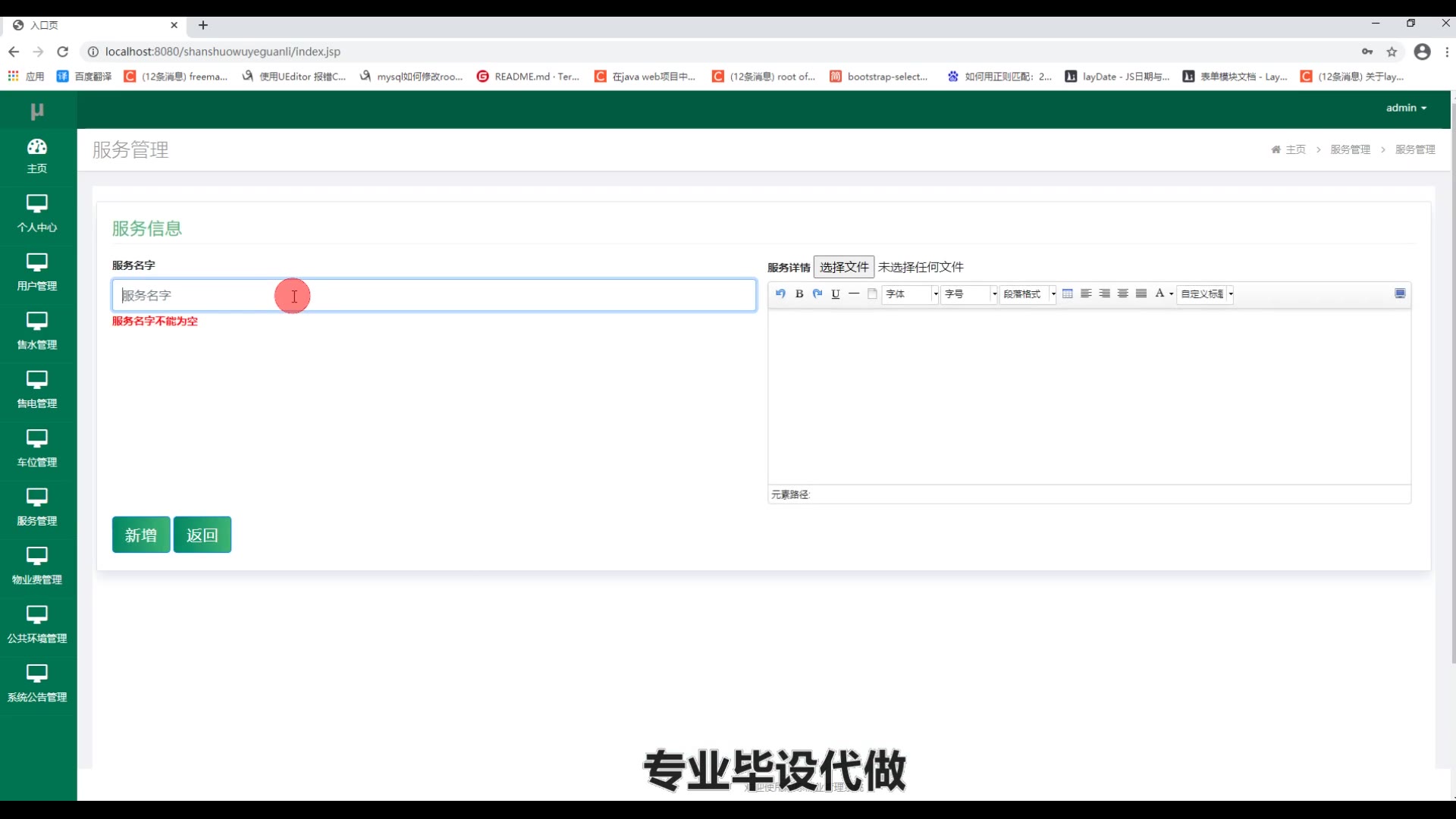
Task: Open 系统公告管理 in sidebar
Action: (x=37, y=685)
